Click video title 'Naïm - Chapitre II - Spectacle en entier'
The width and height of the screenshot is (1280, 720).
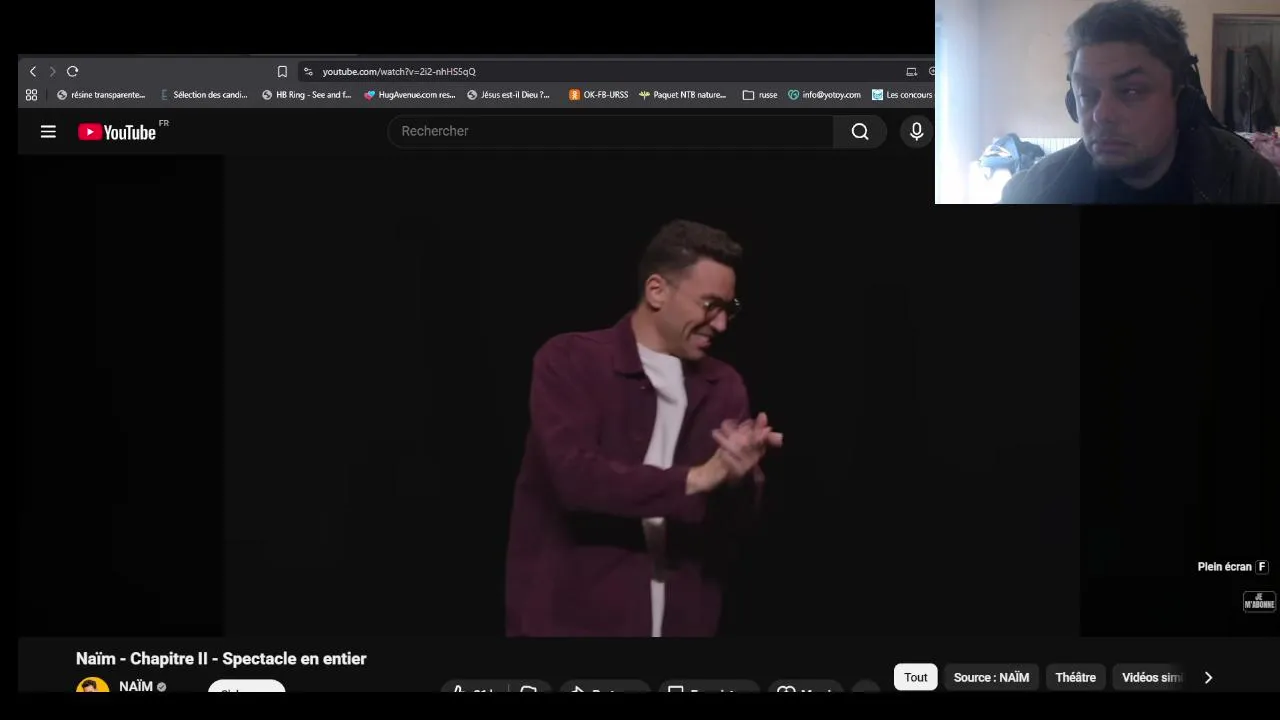point(221,658)
